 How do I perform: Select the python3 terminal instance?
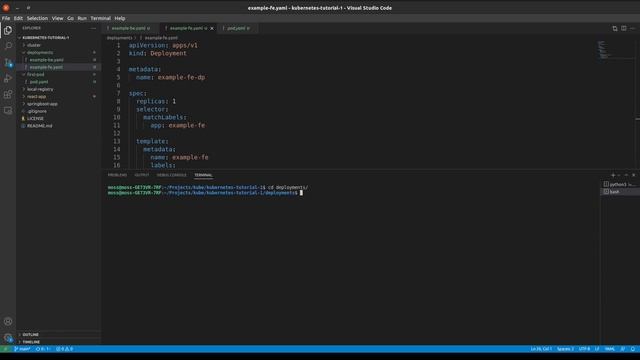[x=620, y=184]
